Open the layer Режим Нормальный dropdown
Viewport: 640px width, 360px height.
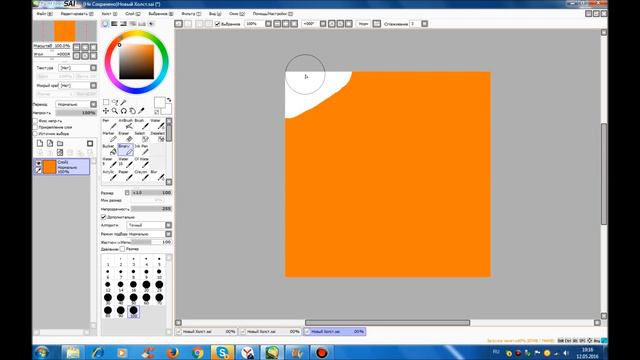(x=76, y=104)
